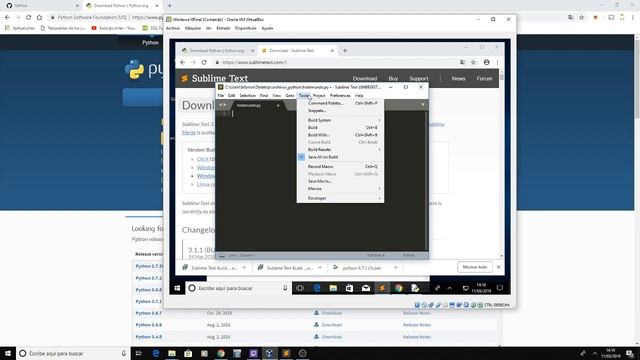Open options for second Sublime Text Build download
This screenshot has height=360, width=640.
(320, 268)
